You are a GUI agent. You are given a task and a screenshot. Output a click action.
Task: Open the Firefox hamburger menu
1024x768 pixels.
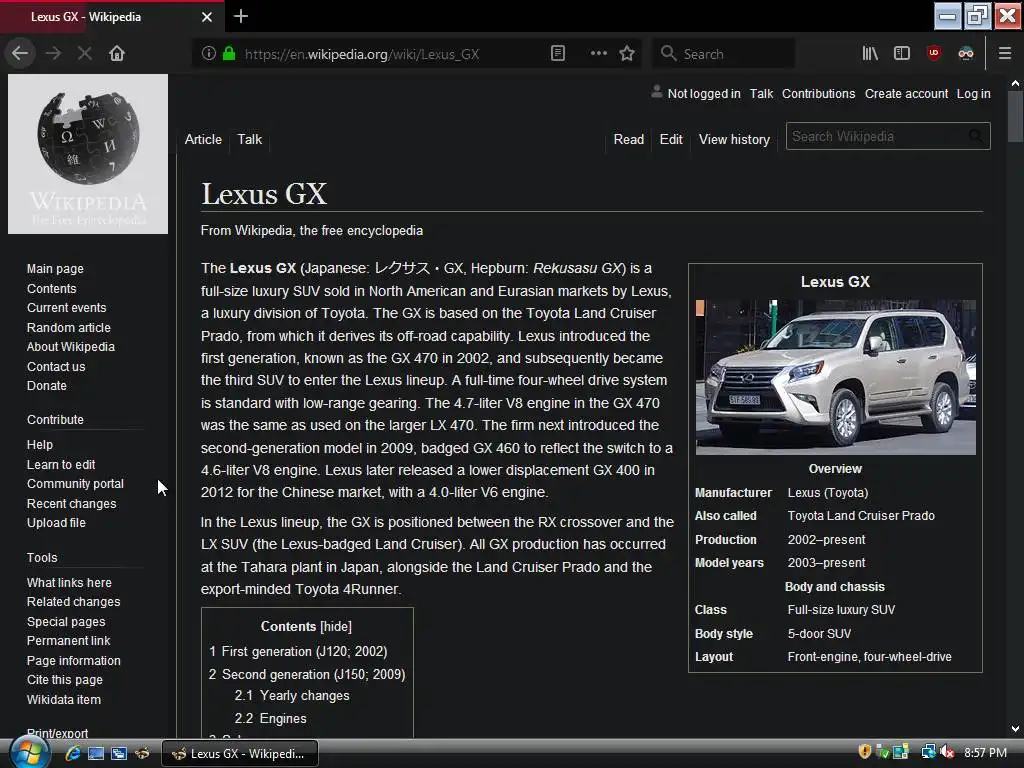(1005, 54)
